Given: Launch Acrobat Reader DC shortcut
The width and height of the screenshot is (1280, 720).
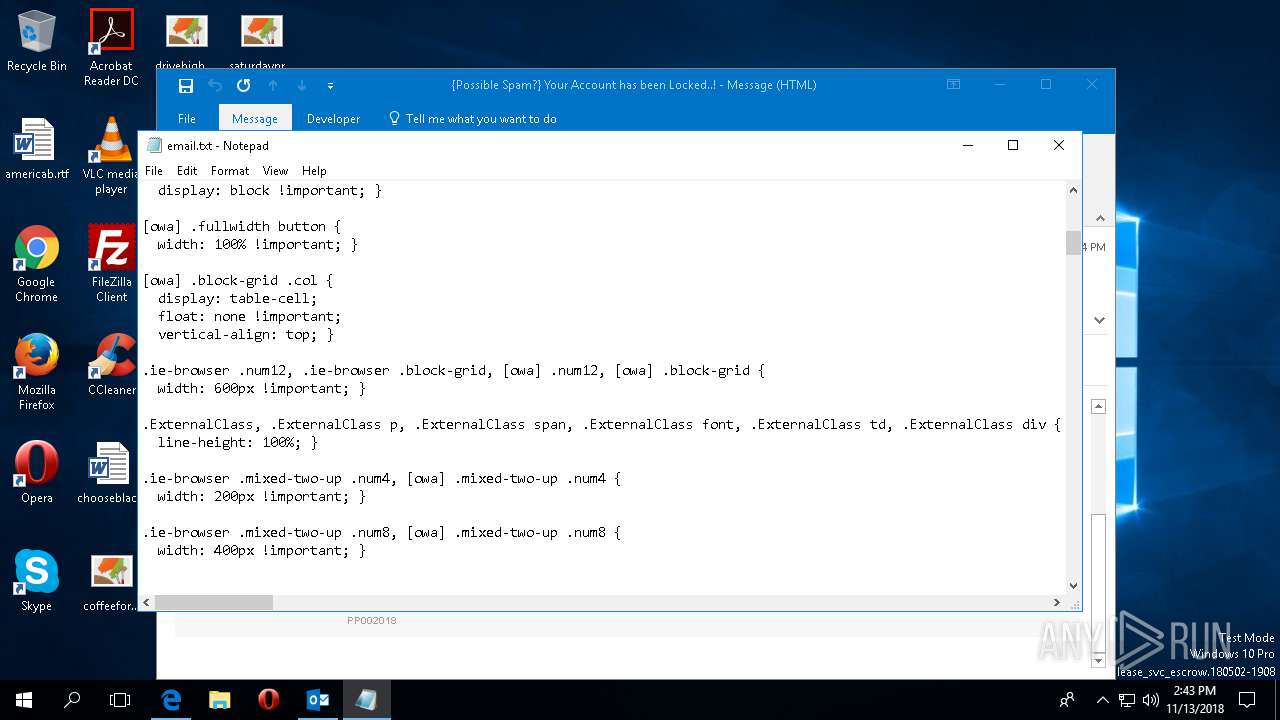Looking at the screenshot, I should 111,46.
